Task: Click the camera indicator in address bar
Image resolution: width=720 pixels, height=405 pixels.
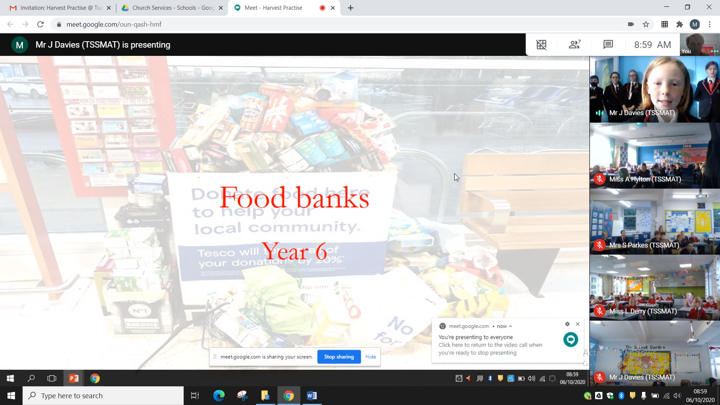Action: click(631, 24)
